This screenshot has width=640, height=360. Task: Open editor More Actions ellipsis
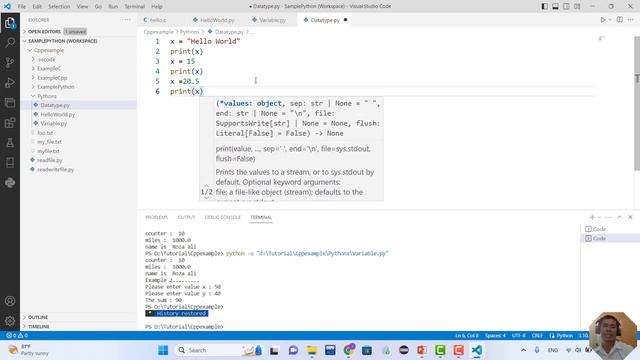[631, 20]
